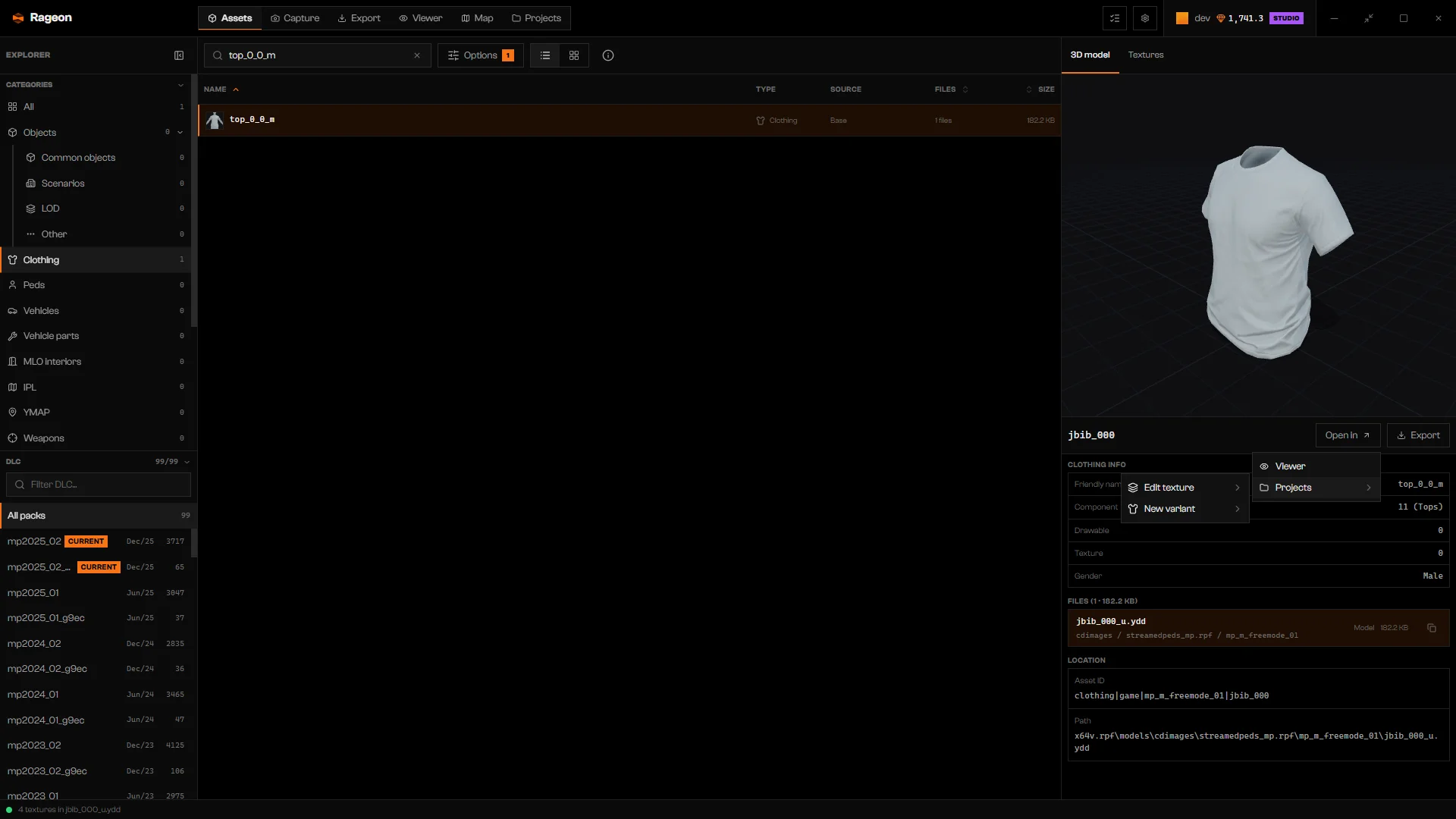
Task: Sort by the Name column header
Action: (x=221, y=89)
